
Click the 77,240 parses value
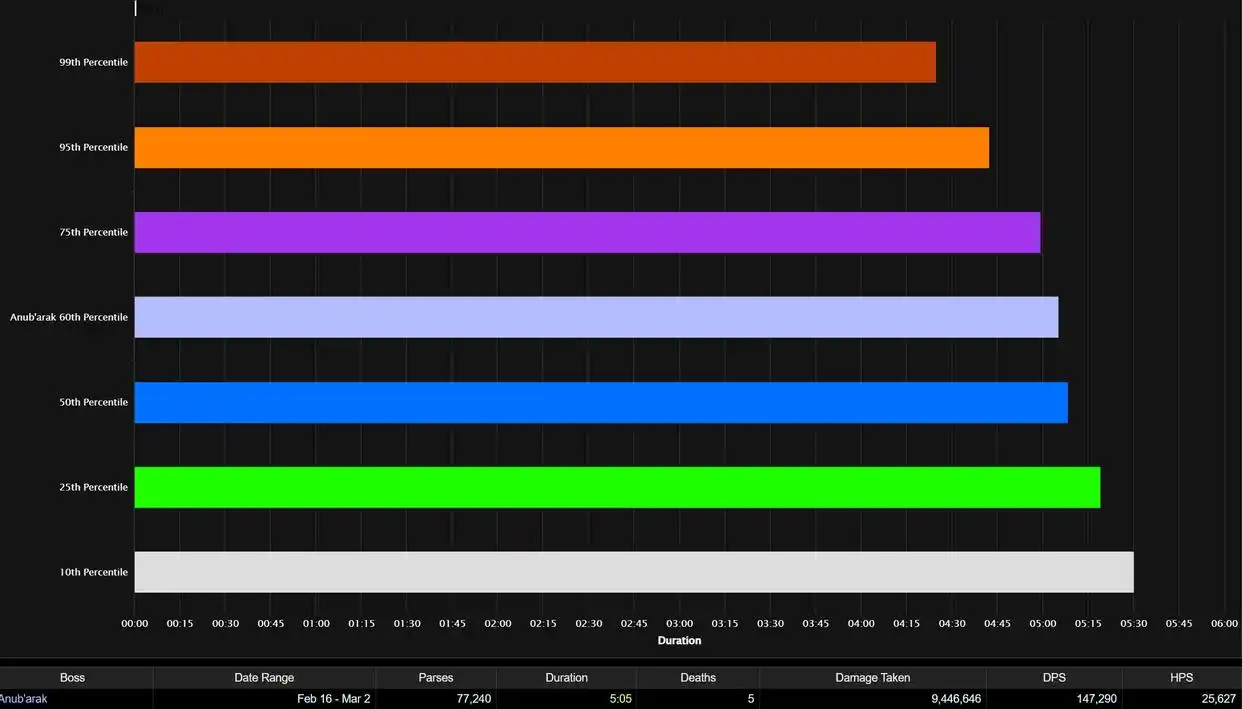(x=472, y=699)
